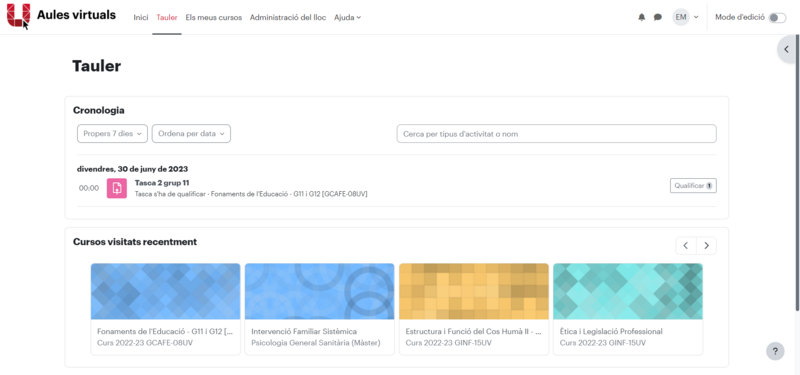Open the block drawer side panel arrow
The image size is (800, 375).
pyautogui.click(x=787, y=49)
